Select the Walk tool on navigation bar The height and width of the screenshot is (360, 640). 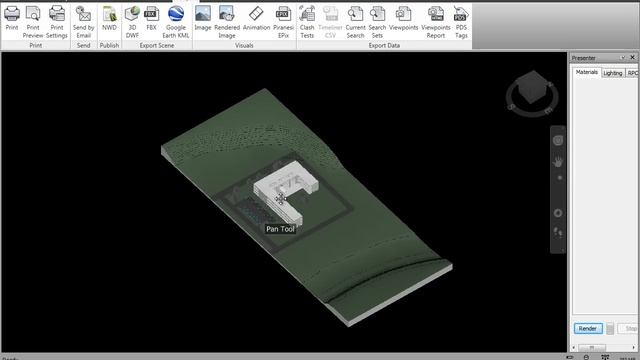tap(558, 233)
